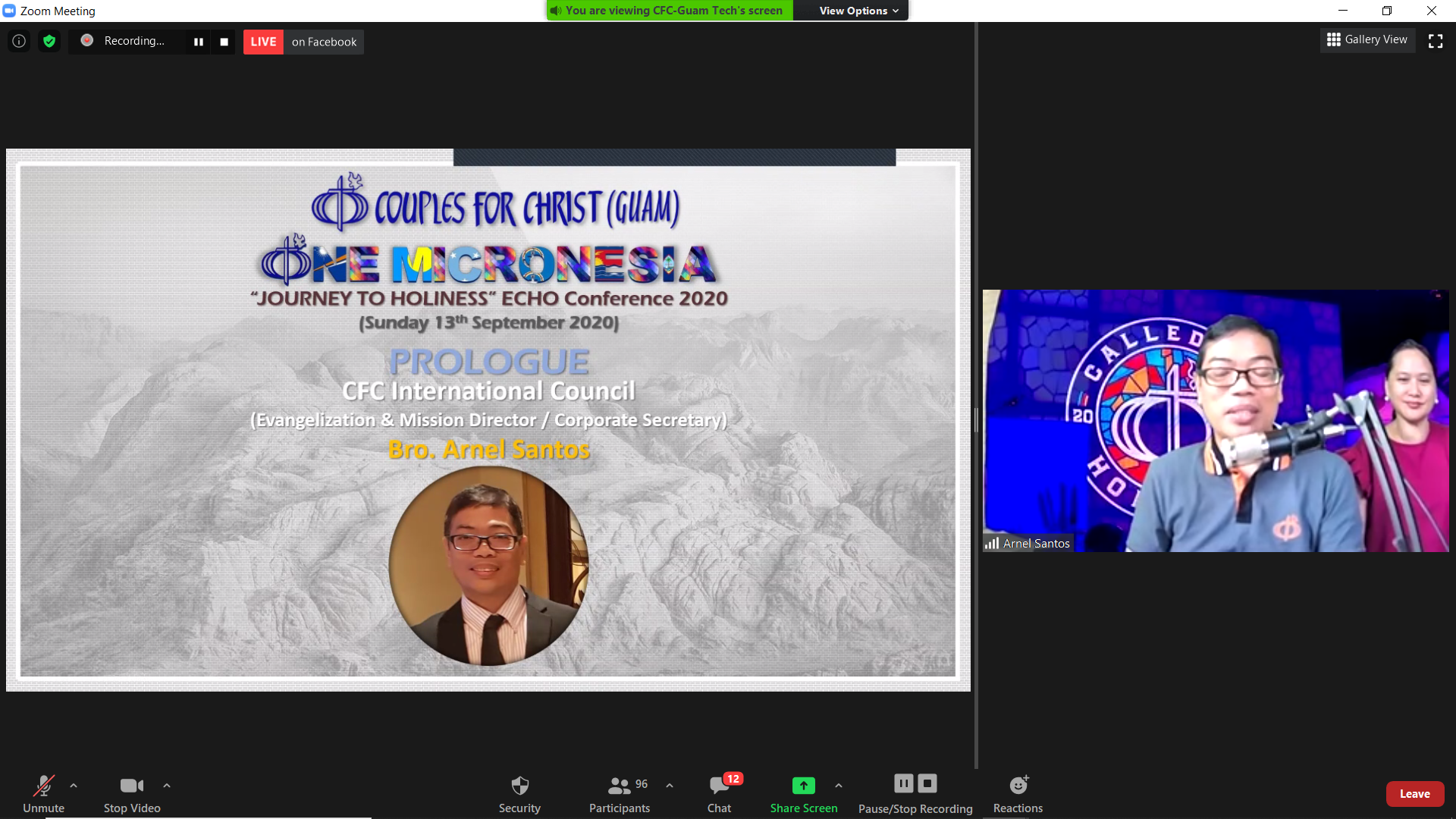Screen dimensions: 1456x819
Task: Open the meeting information icon
Action: (19, 41)
